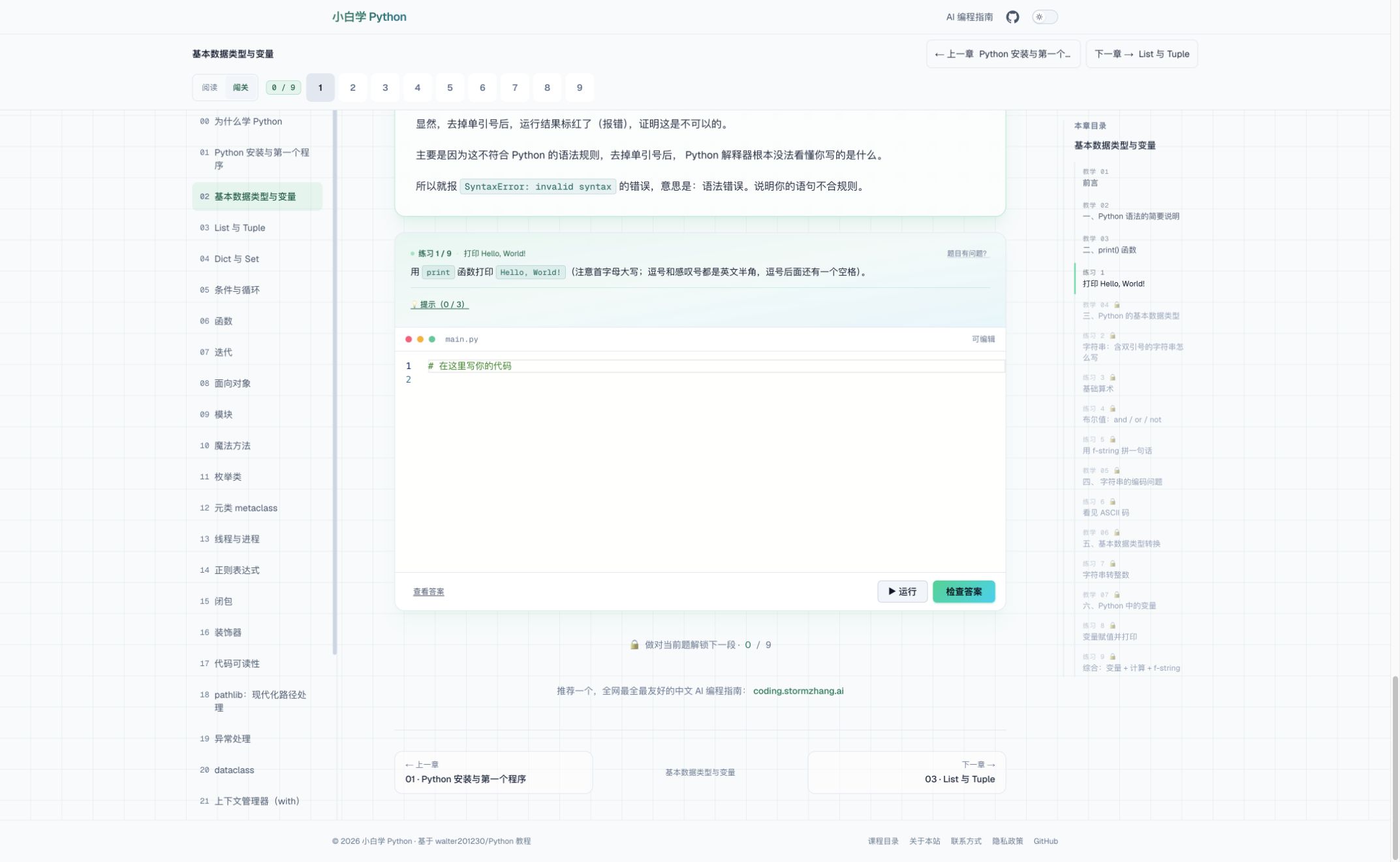Go to exercise page 5
This screenshot has width=1400, height=862.
tap(450, 88)
